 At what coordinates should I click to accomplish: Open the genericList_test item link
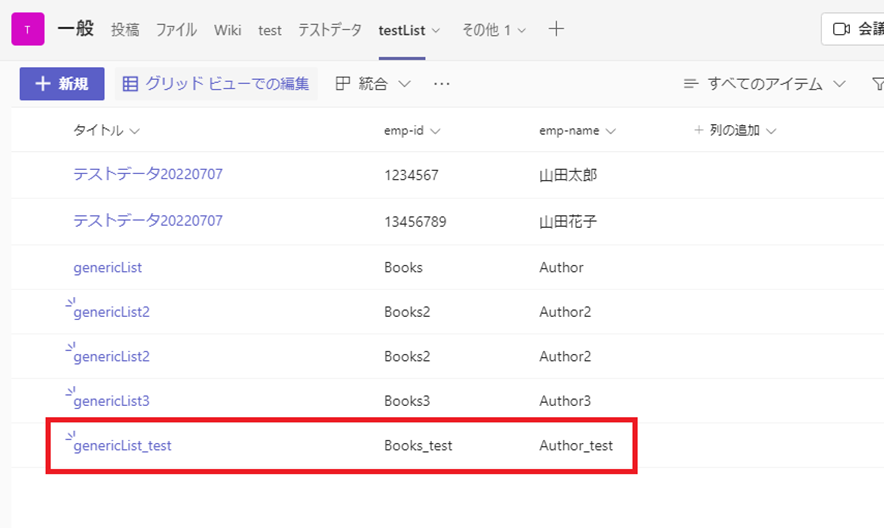[123, 446]
